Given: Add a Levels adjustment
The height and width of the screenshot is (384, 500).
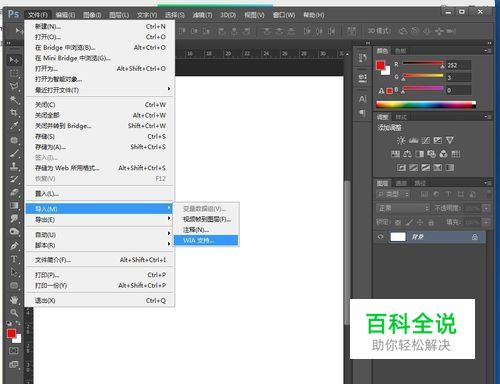Looking at the screenshot, I should click(x=413, y=140).
